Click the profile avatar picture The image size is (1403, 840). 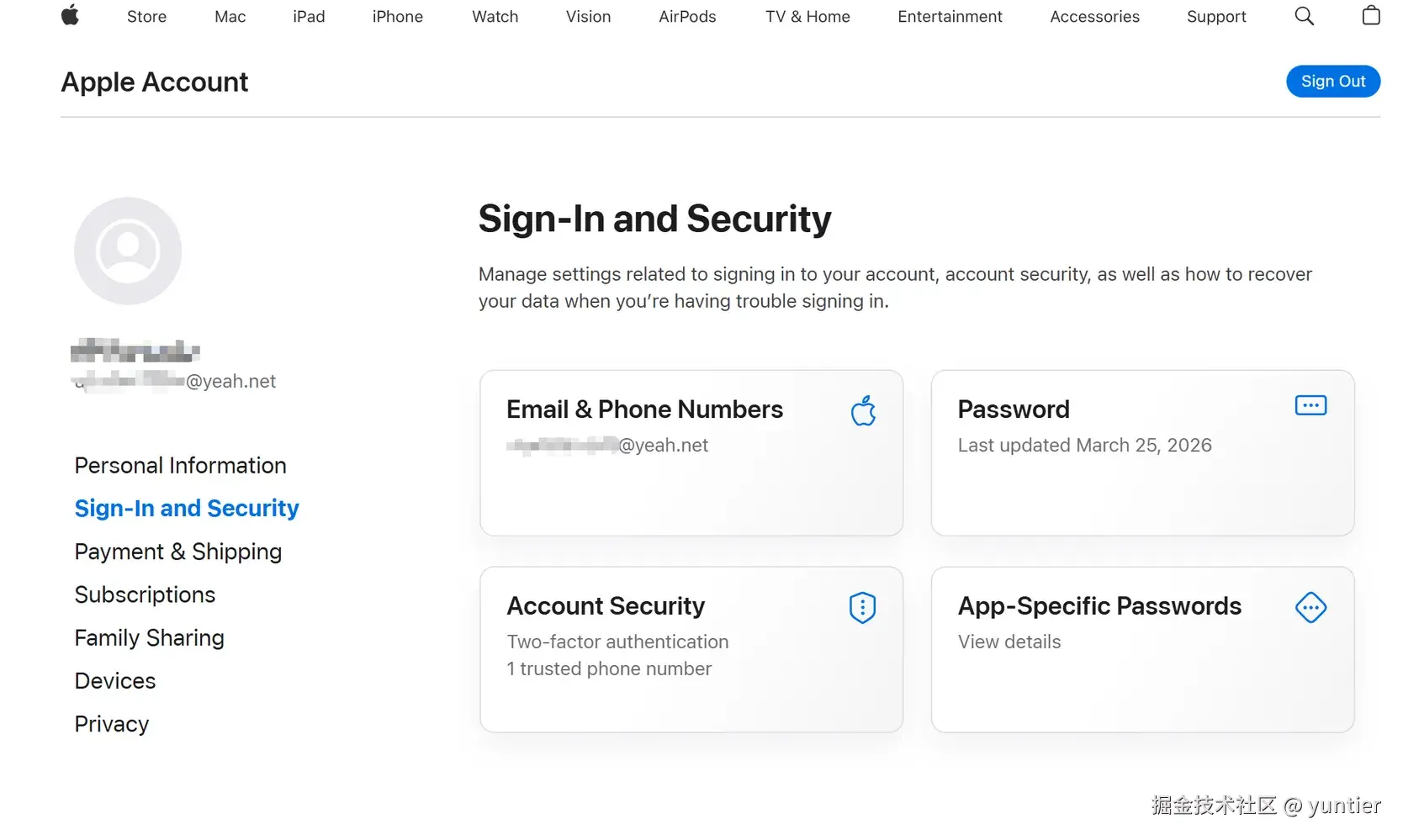[127, 250]
